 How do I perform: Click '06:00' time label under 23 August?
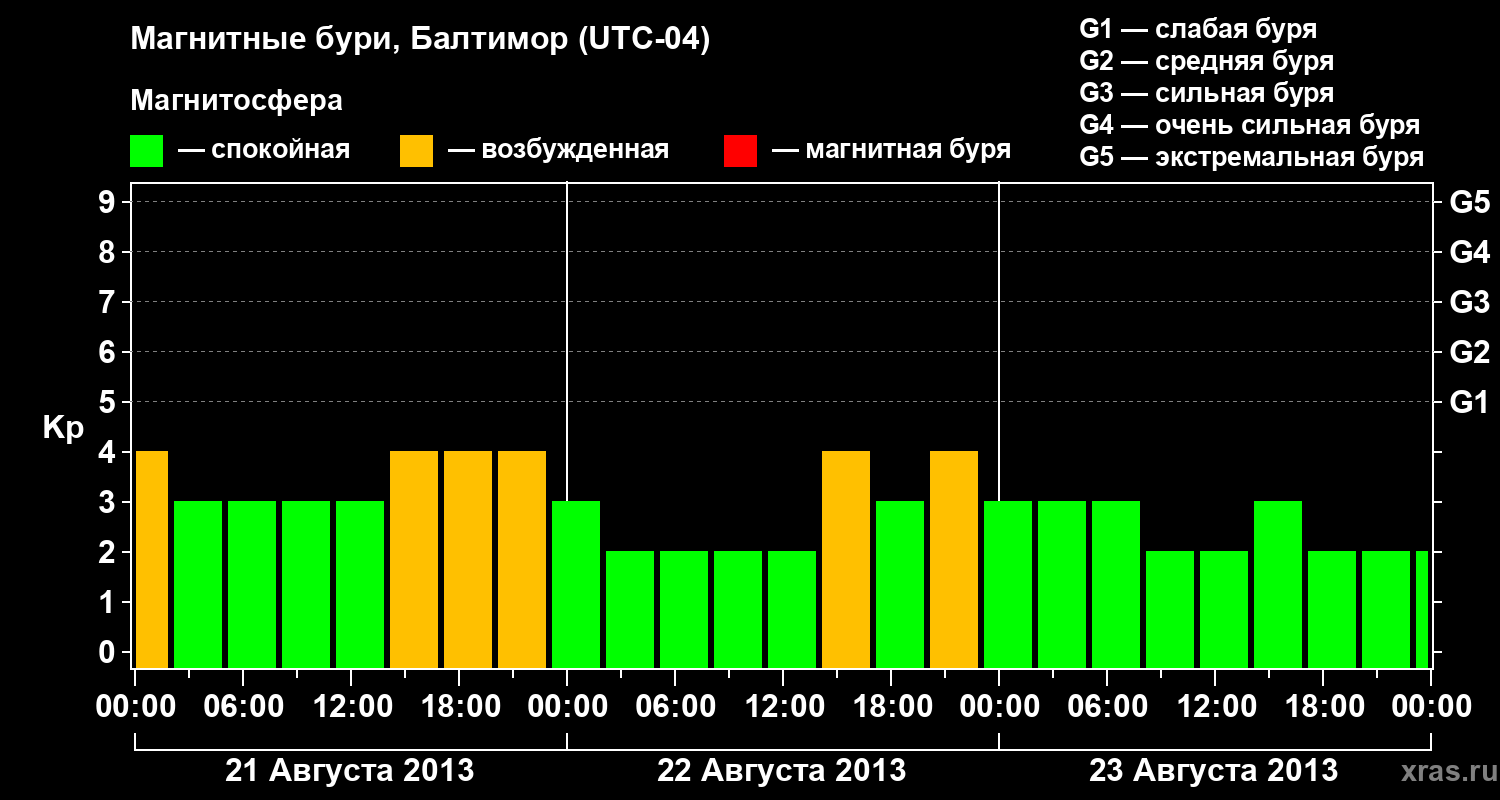(x=1107, y=707)
